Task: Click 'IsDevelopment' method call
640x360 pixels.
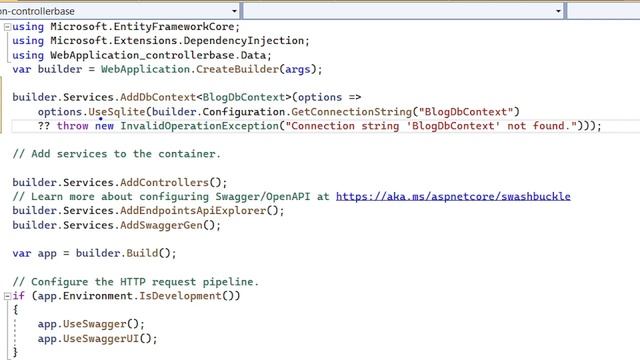Action: pyautogui.click(x=180, y=296)
